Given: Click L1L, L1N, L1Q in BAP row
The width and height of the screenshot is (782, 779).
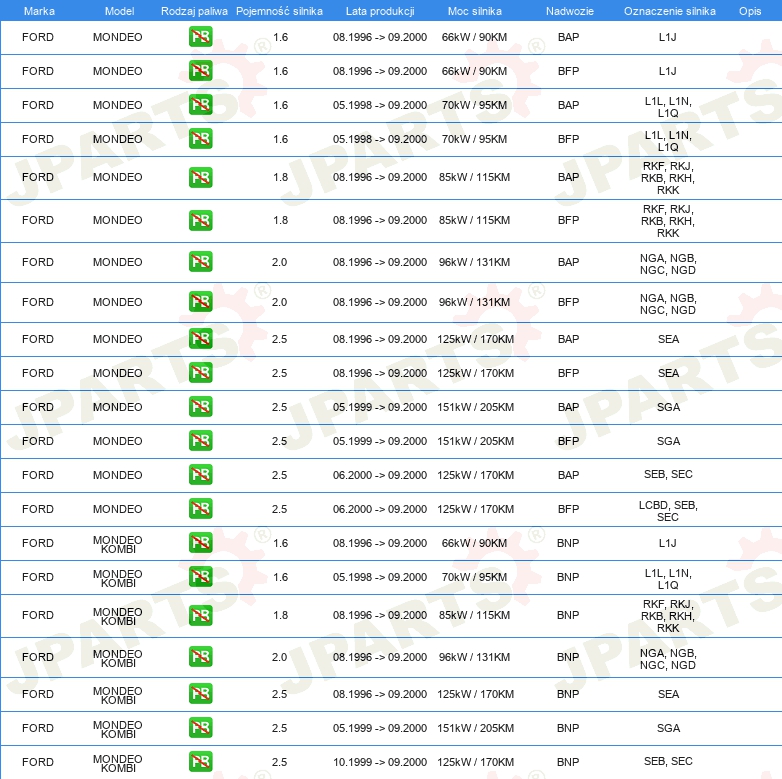Looking at the screenshot, I should [668, 107].
